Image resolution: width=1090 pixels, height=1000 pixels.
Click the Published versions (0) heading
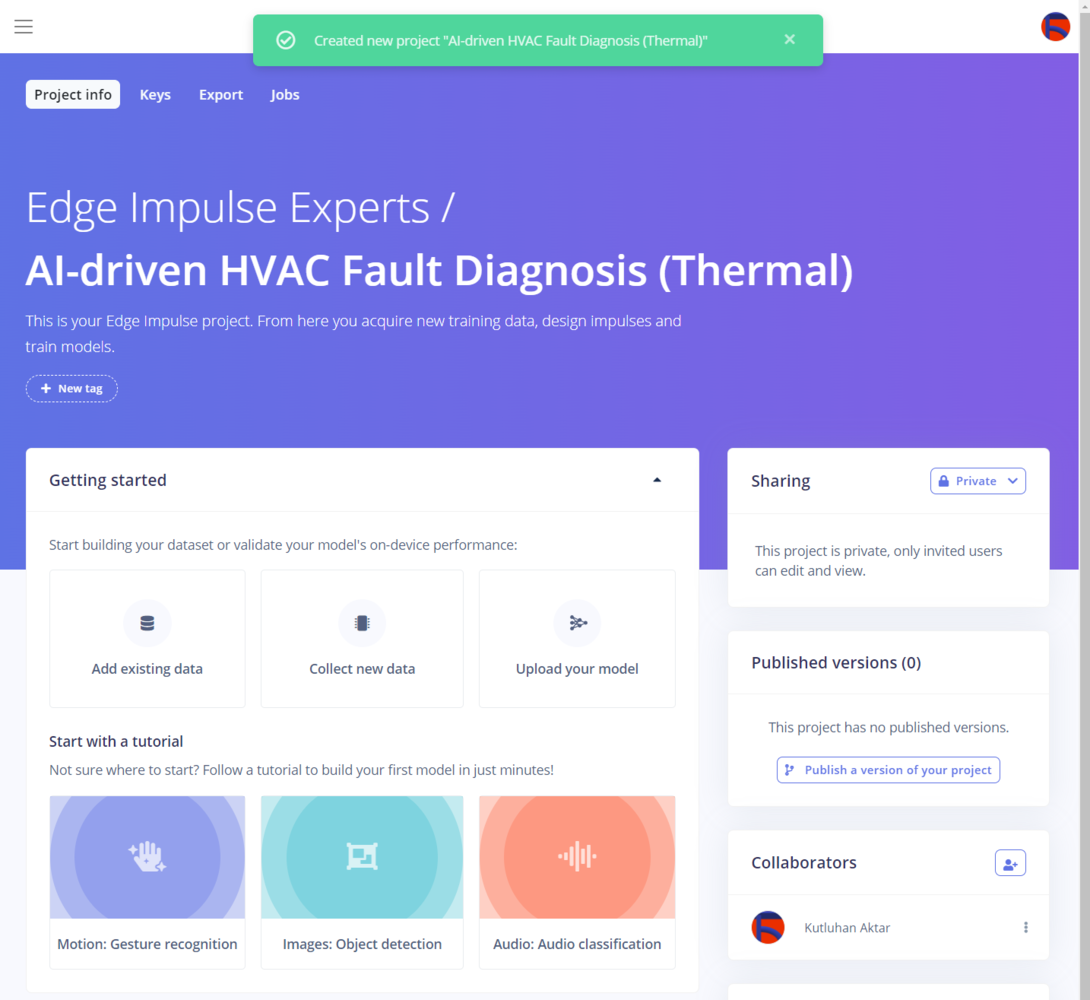click(x=836, y=663)
